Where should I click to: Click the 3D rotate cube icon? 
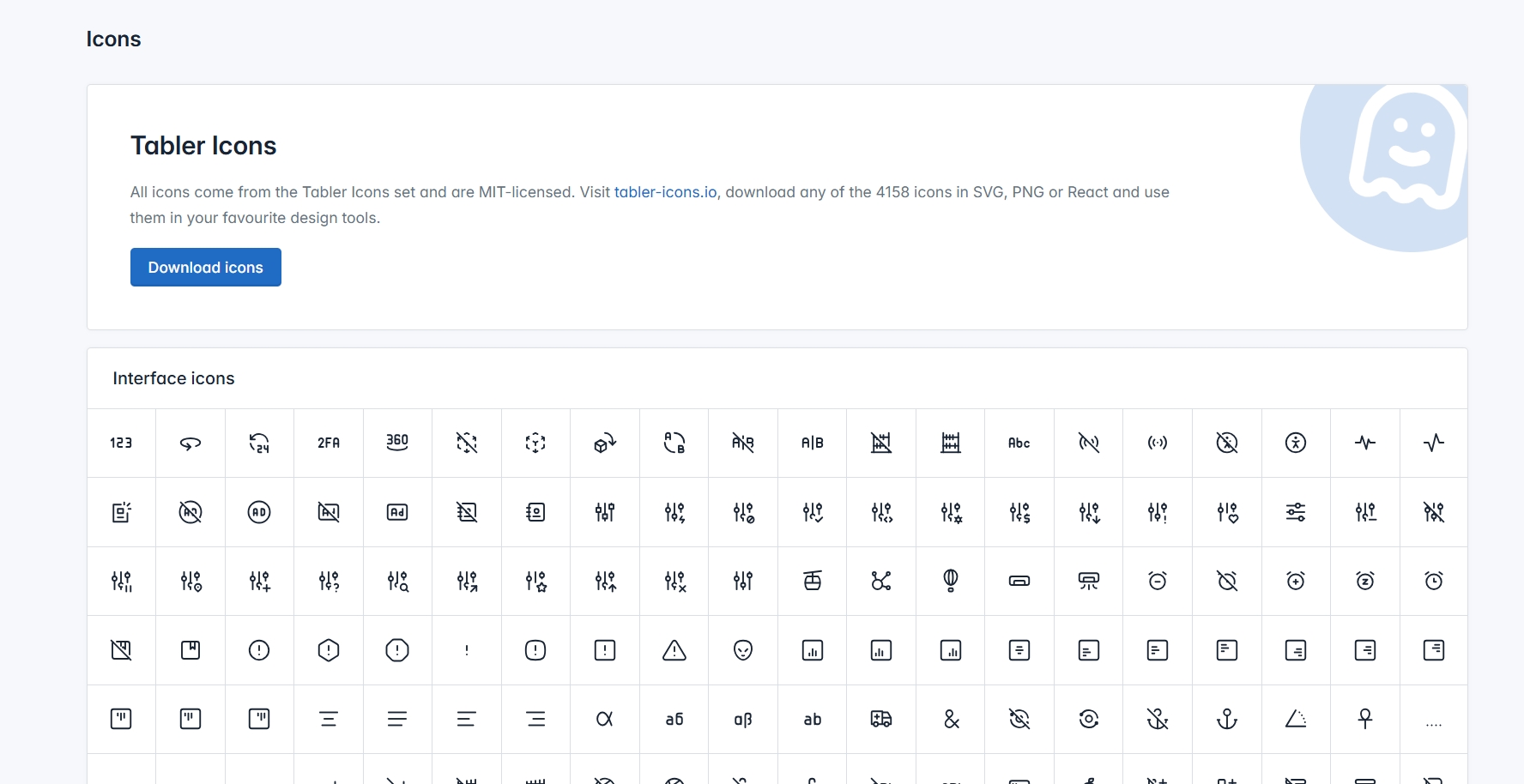(x=605, y=443)
